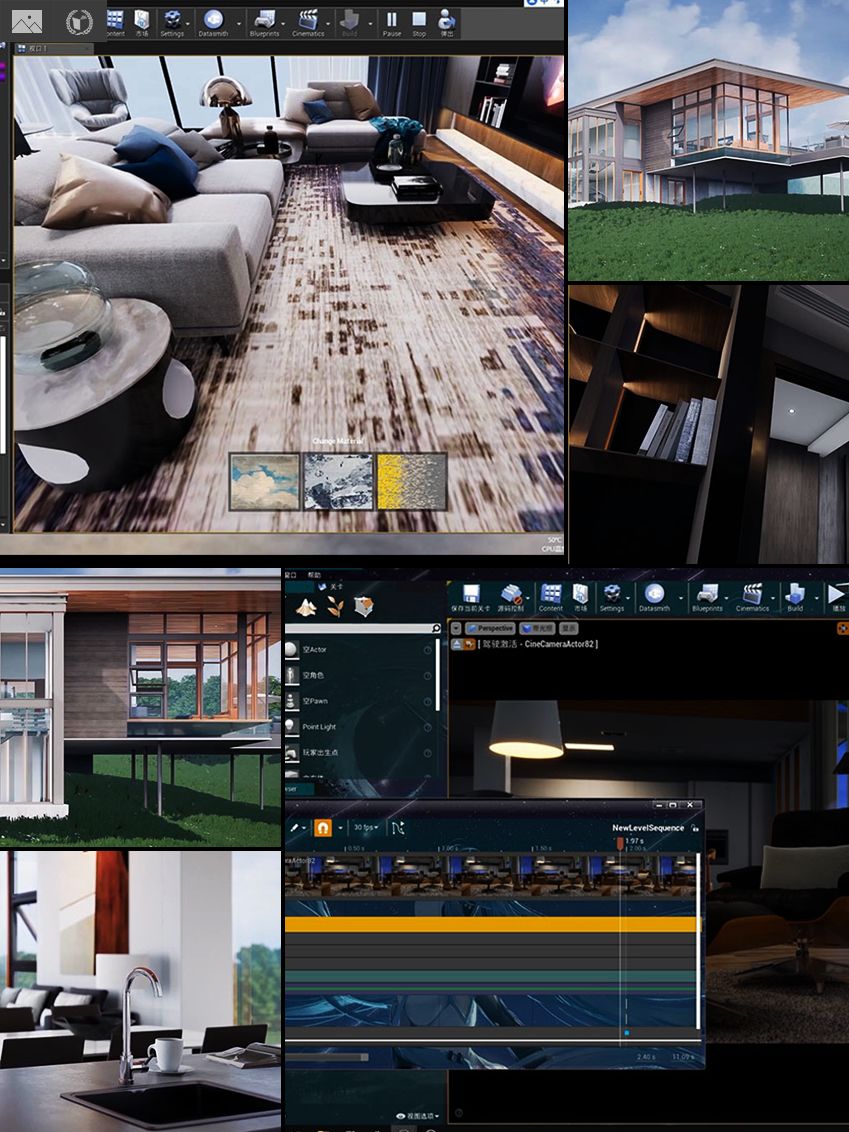Viewport: 849px width, 1132px height.
Task: Open the Perspective viewport dropdown
Action: pos(492,628)
